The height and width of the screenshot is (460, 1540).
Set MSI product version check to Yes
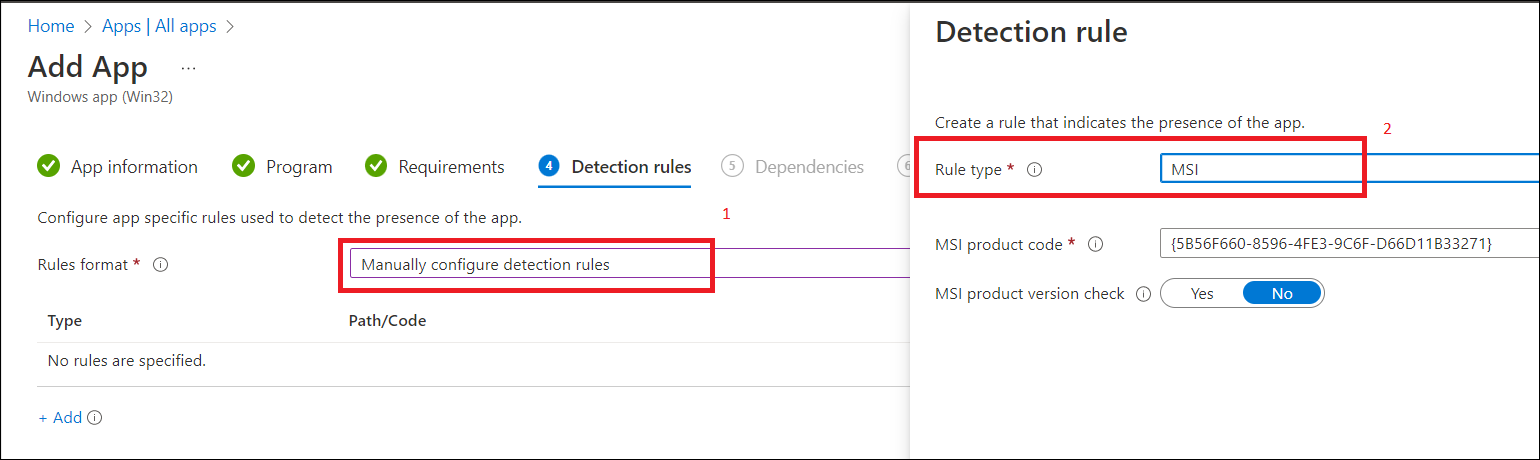pos(1202,294)
